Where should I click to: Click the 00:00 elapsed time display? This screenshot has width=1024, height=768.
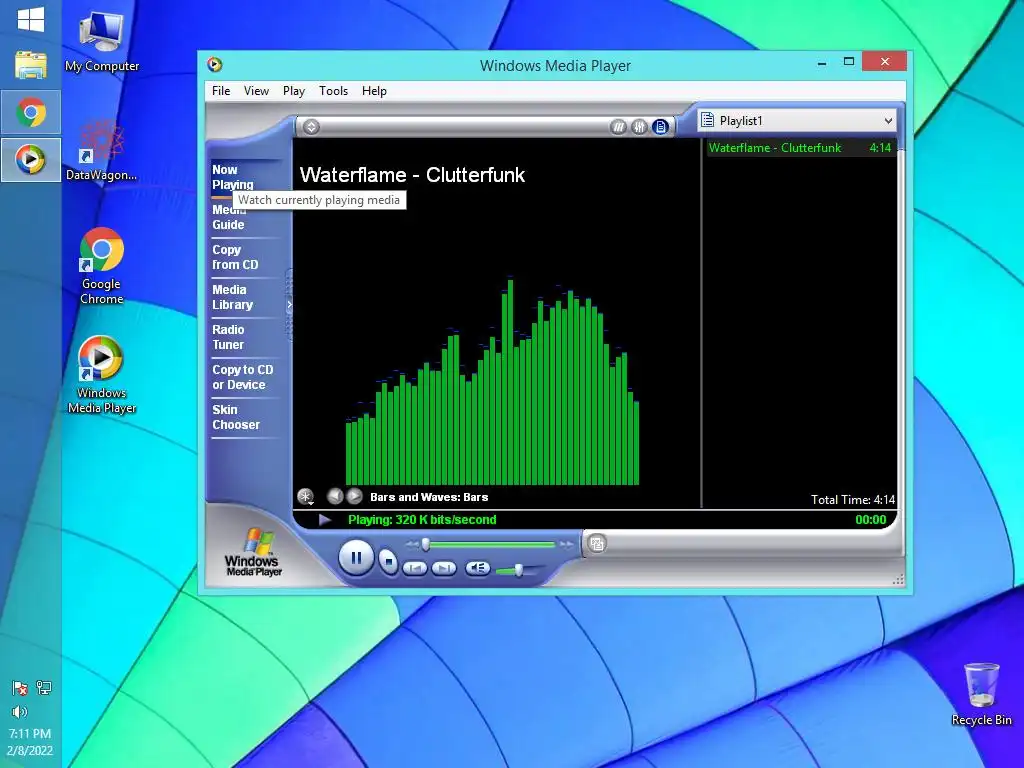tap(871, 520)
